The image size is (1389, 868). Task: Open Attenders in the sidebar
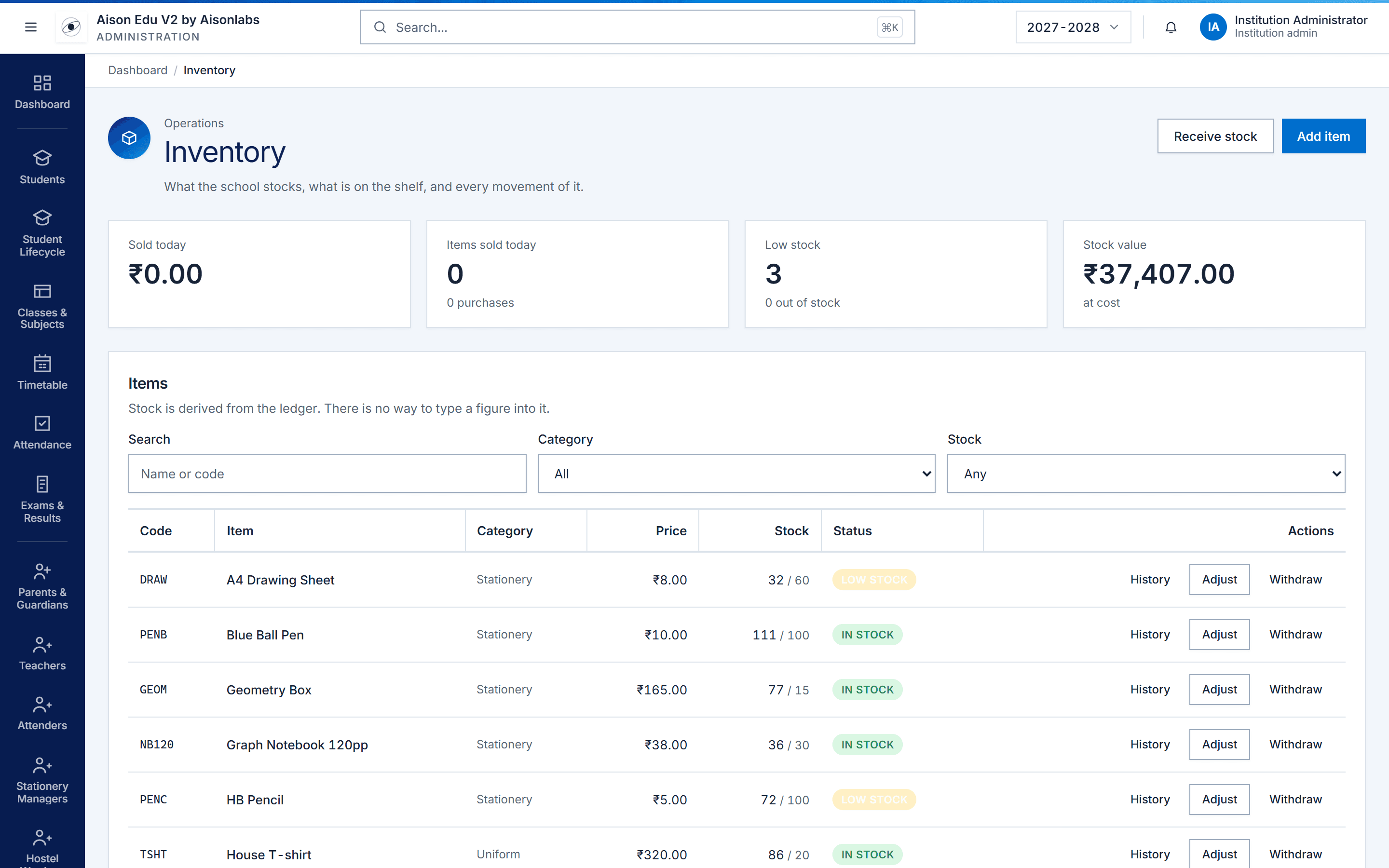point(42,713)
